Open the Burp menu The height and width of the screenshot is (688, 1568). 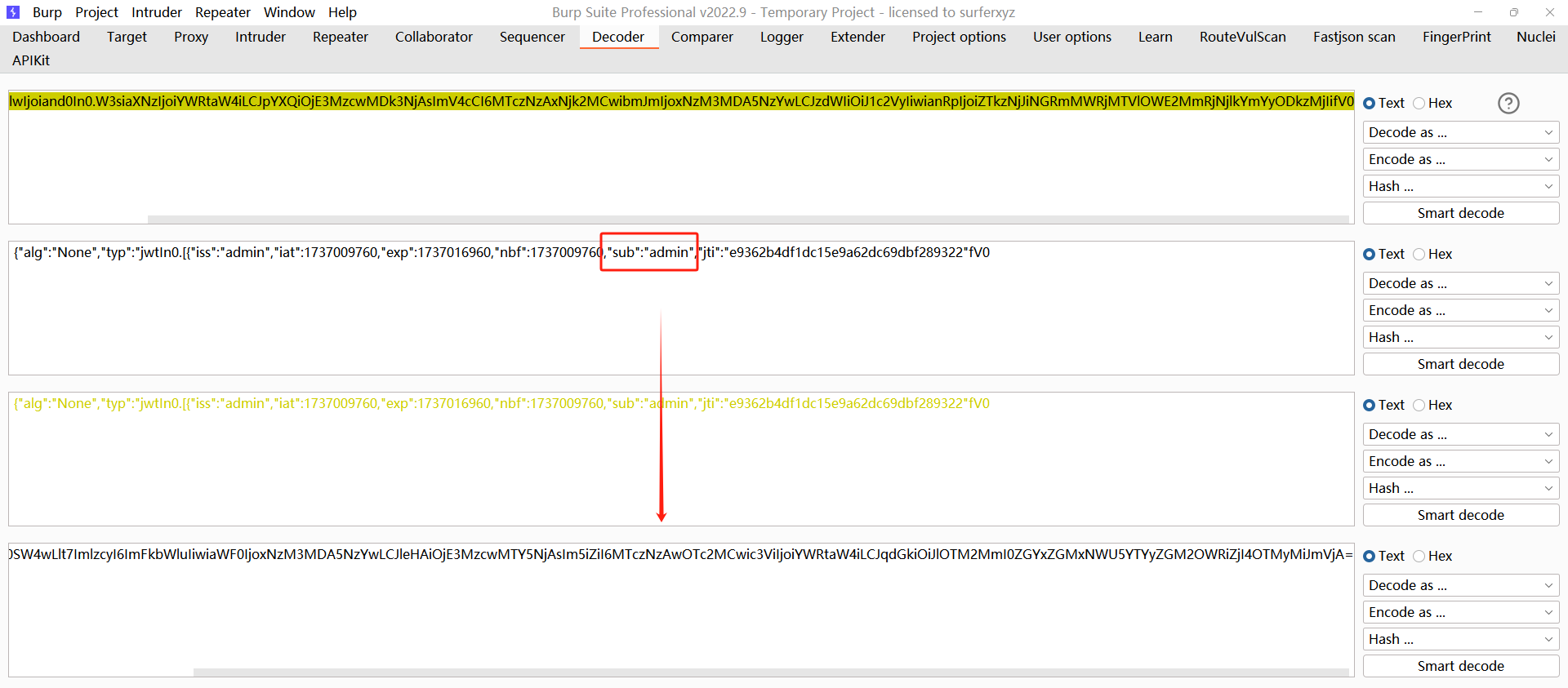tap(47, 12)
